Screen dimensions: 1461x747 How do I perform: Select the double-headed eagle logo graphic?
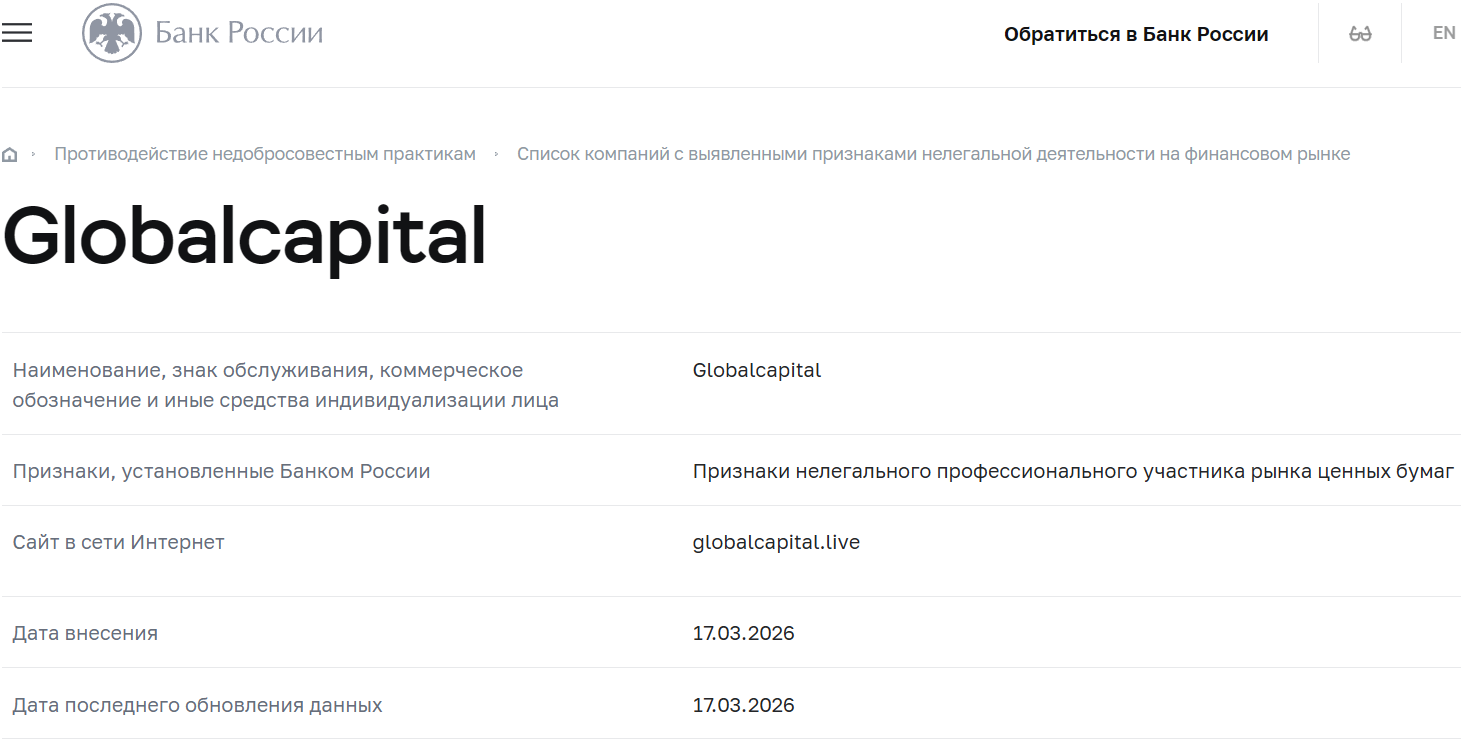coord(110,31)
